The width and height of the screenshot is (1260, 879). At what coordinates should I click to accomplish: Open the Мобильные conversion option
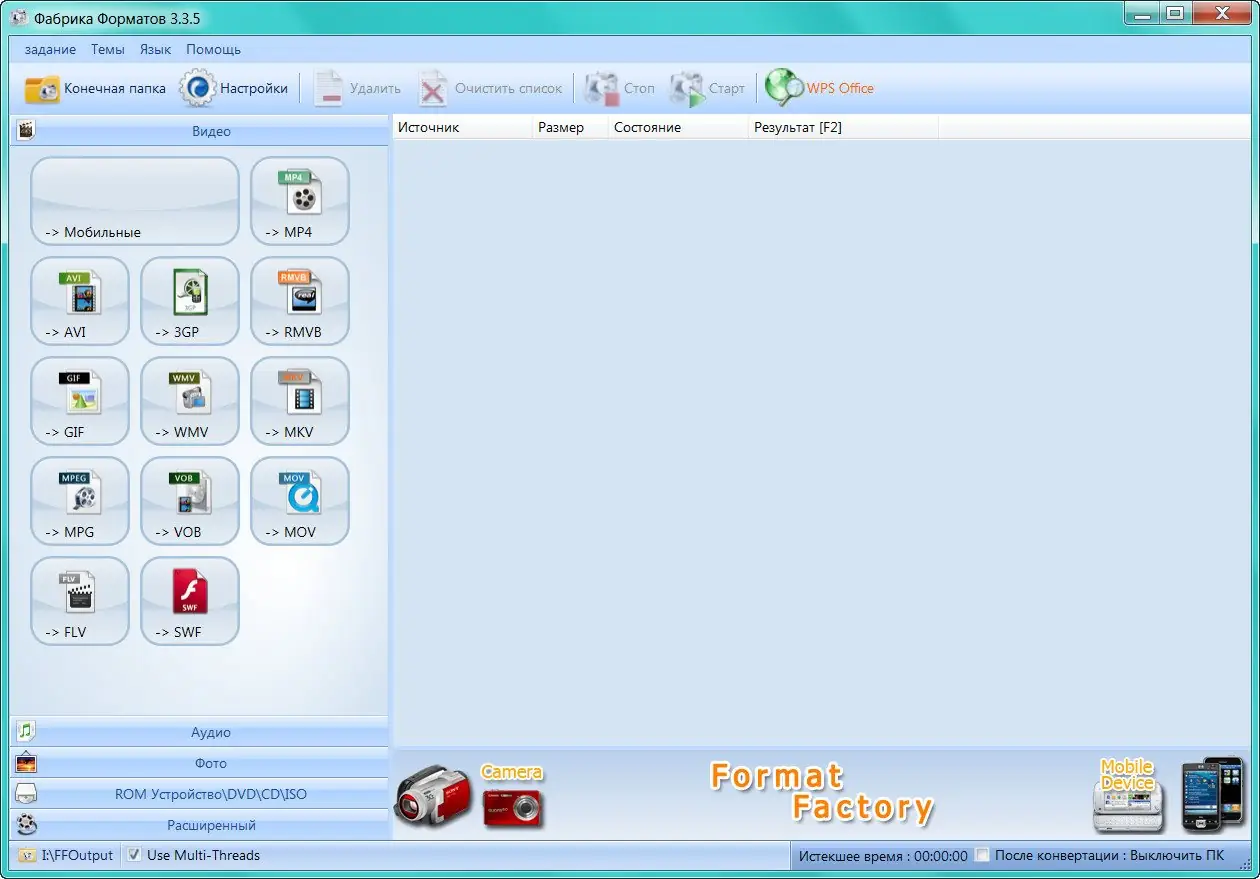coord(135,201)
